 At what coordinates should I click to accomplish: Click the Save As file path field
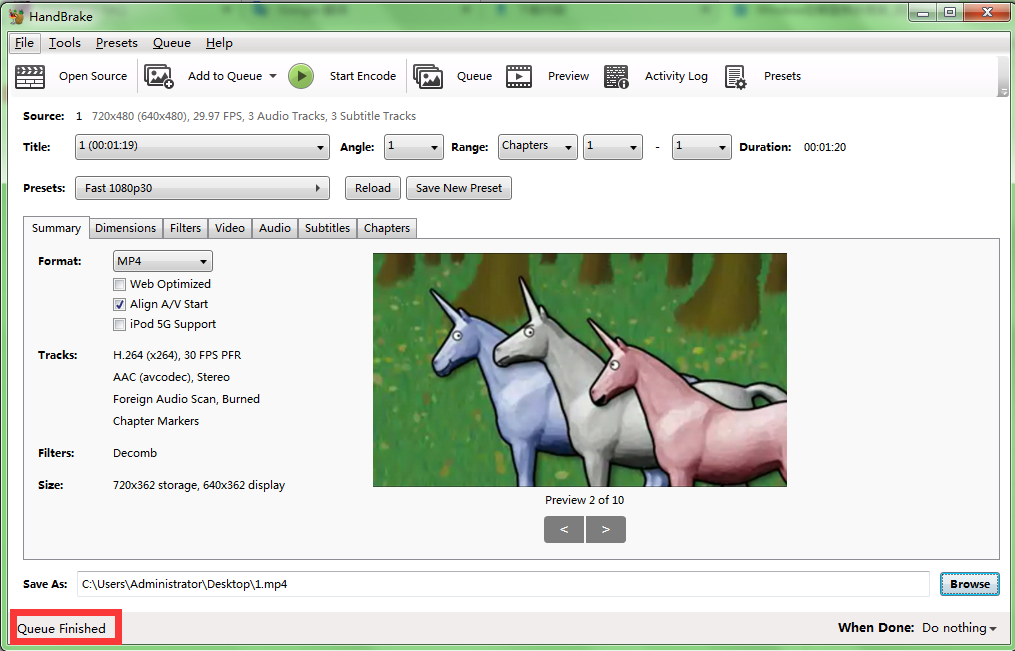503,584
